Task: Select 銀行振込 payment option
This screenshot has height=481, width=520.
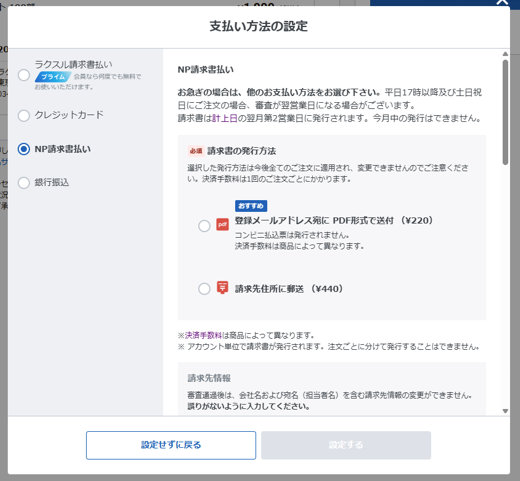Action: pyautogui.click(x=24, y=183)
